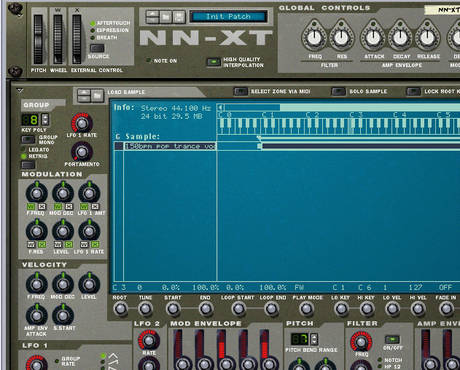Click the global Amp Envelope Release knob
460x370 pixels.
(x=427, y=38)
